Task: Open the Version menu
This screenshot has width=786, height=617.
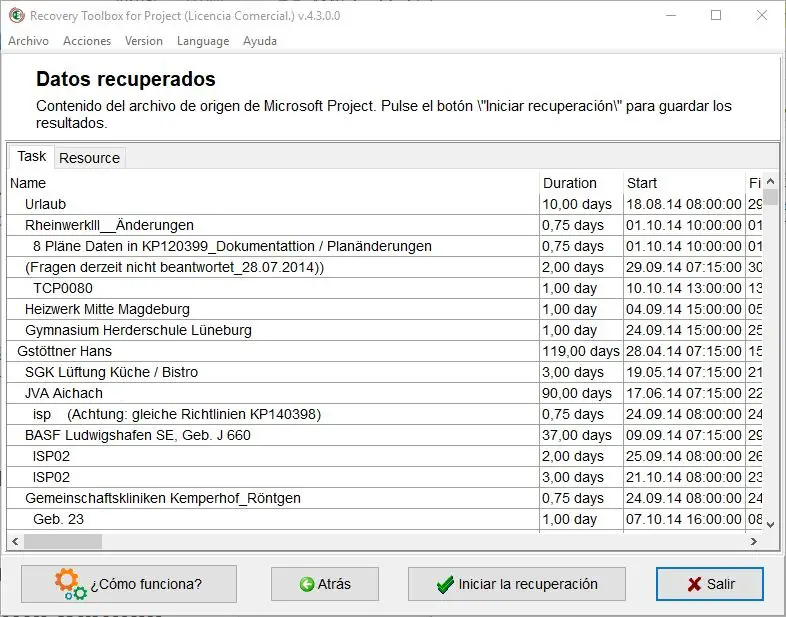Action: 144,41
